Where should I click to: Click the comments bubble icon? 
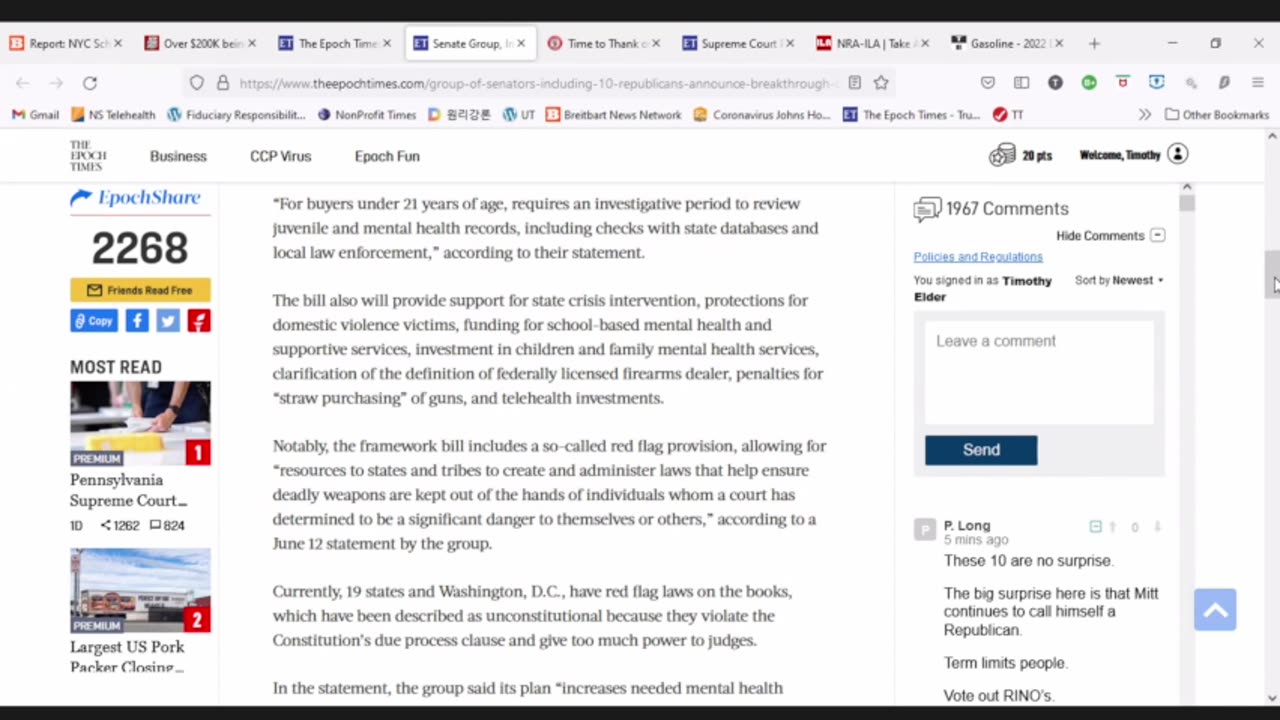coord(927,209)
